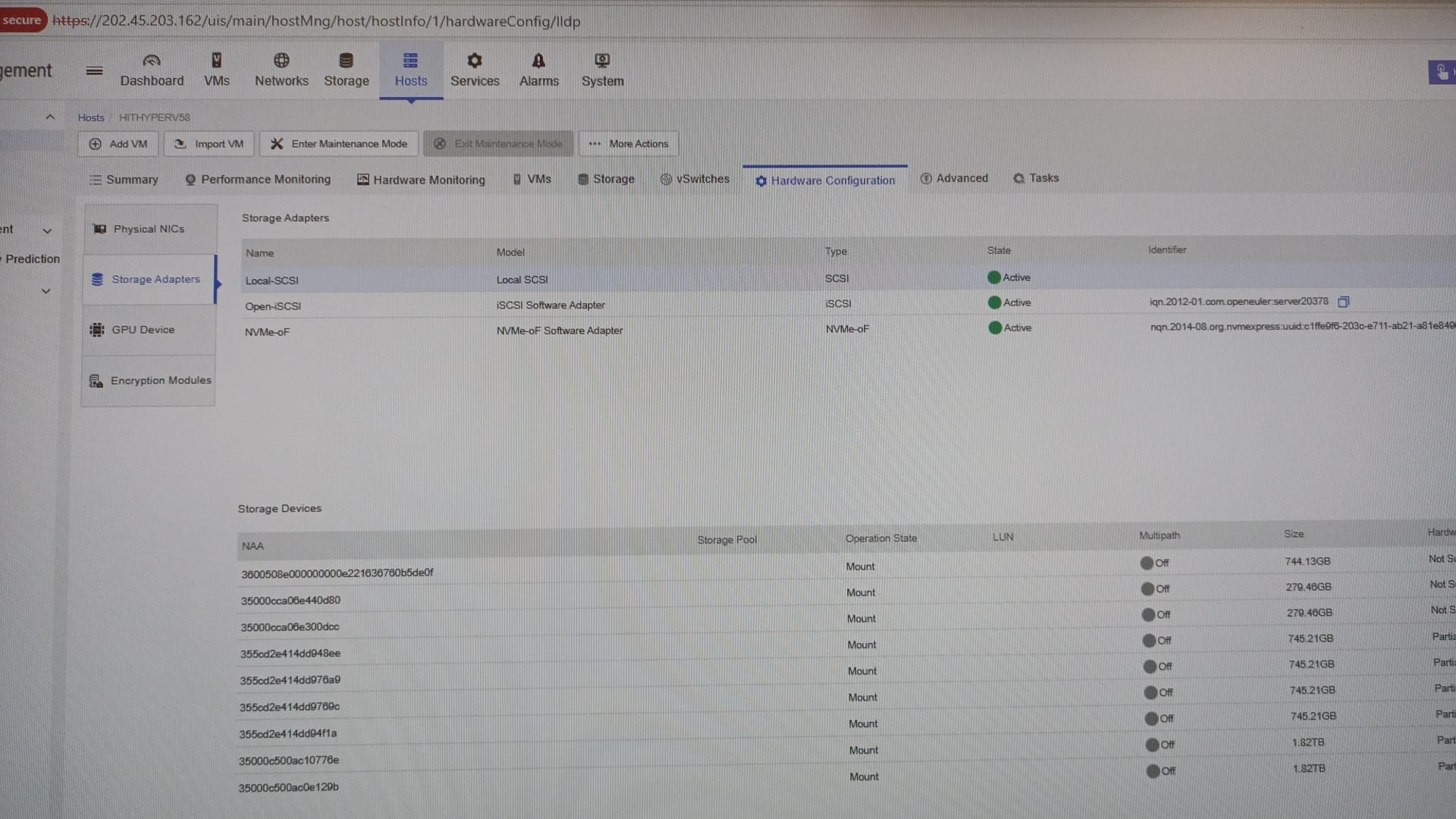1456x819 pixels.
Task: Switch to the vSwitches tab
Action: (695, 179)
